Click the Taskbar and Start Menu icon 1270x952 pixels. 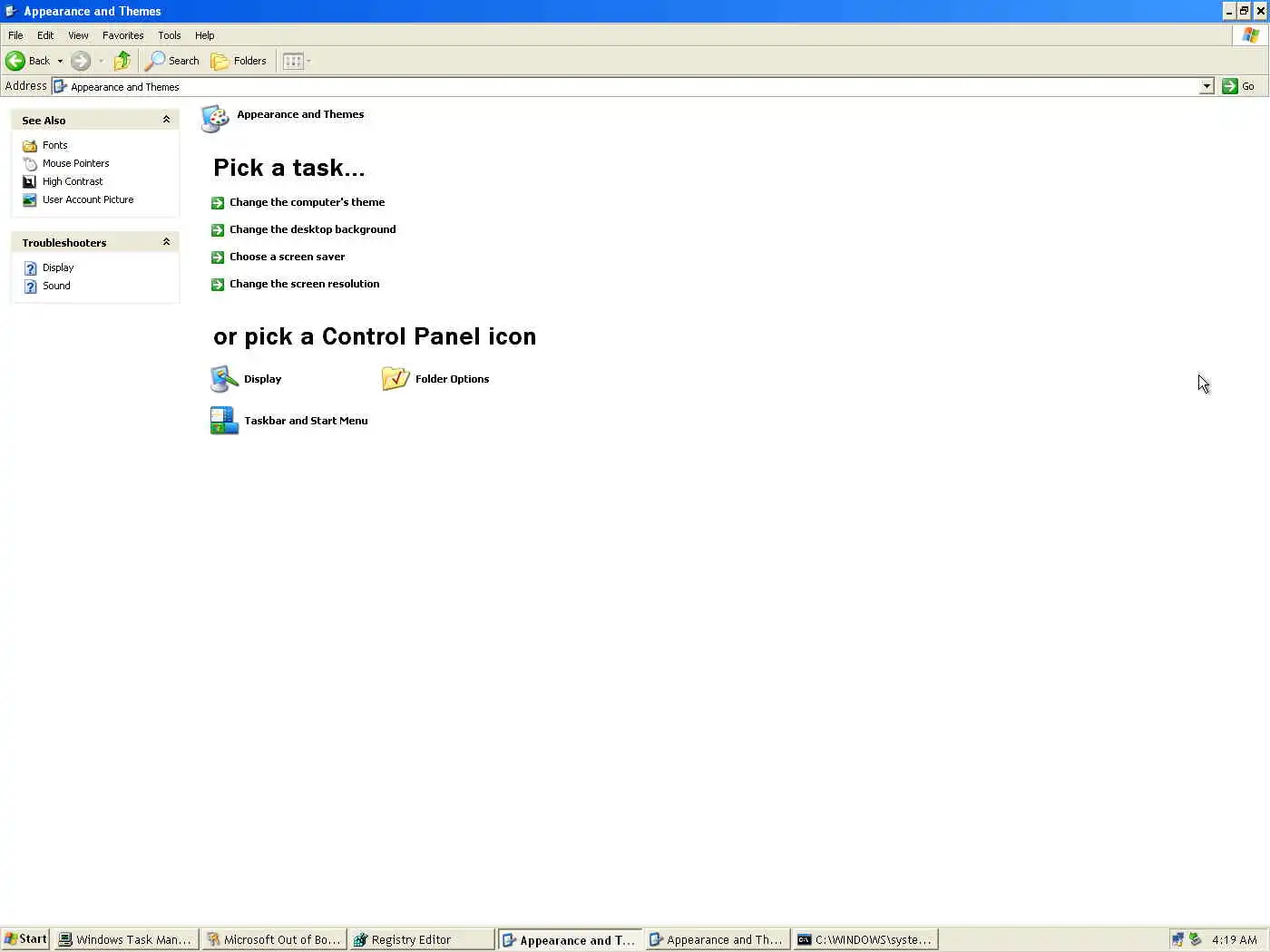pyautogui.click(x=224, y=421)
